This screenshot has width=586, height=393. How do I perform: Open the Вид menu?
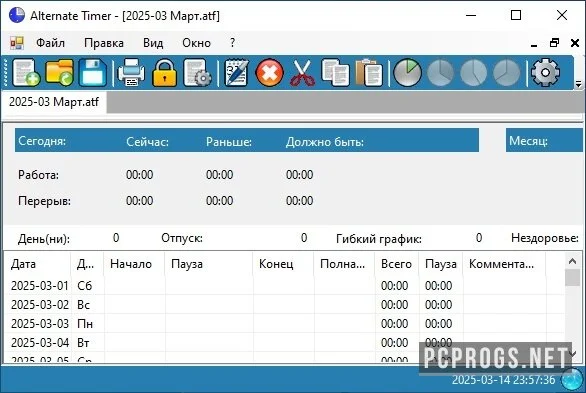pos(153,43)
